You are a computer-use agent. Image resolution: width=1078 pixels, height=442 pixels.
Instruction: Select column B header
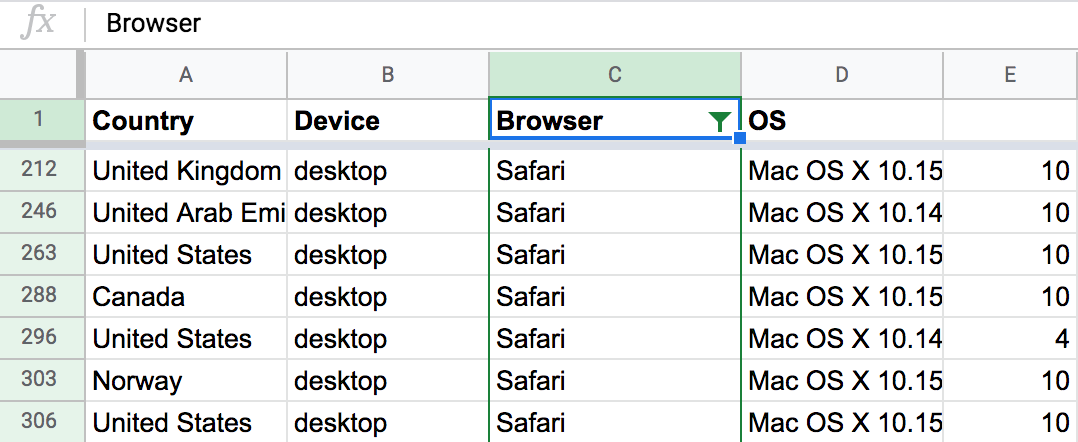tap(388, 73)
